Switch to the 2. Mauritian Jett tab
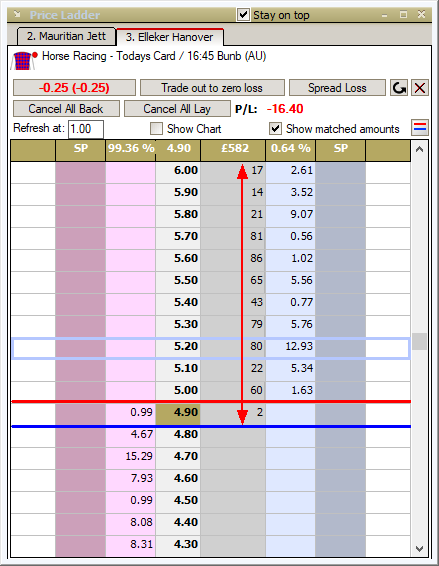The image size is (439, 566). [x=66, y=36]
